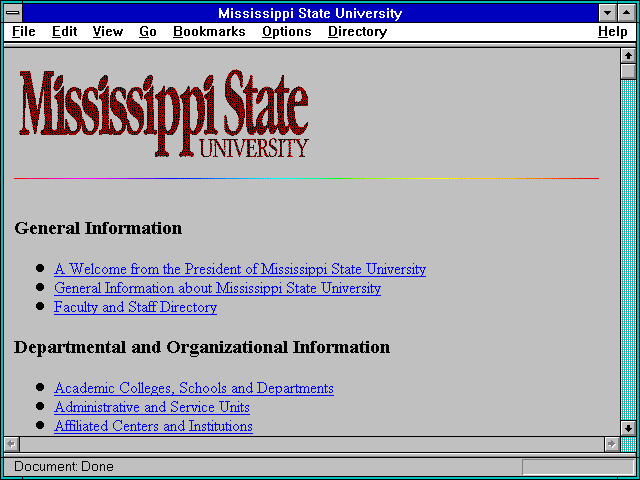
Task: Open the Go menu
Action: click(148, 32)
